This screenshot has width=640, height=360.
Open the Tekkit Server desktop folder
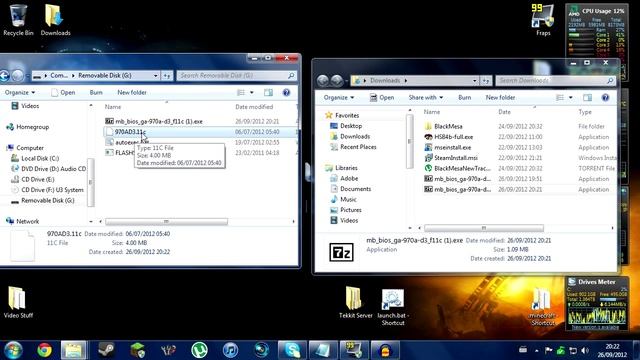point(355,302)
